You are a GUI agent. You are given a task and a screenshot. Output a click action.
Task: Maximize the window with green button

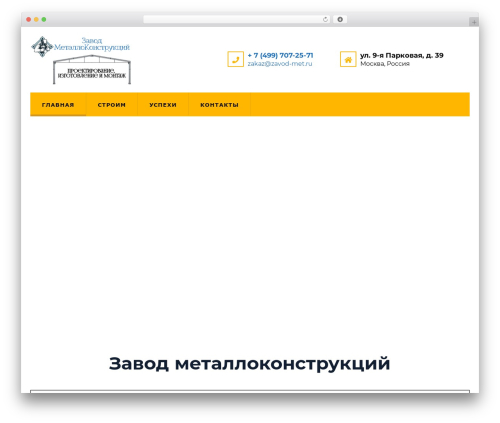44,19
